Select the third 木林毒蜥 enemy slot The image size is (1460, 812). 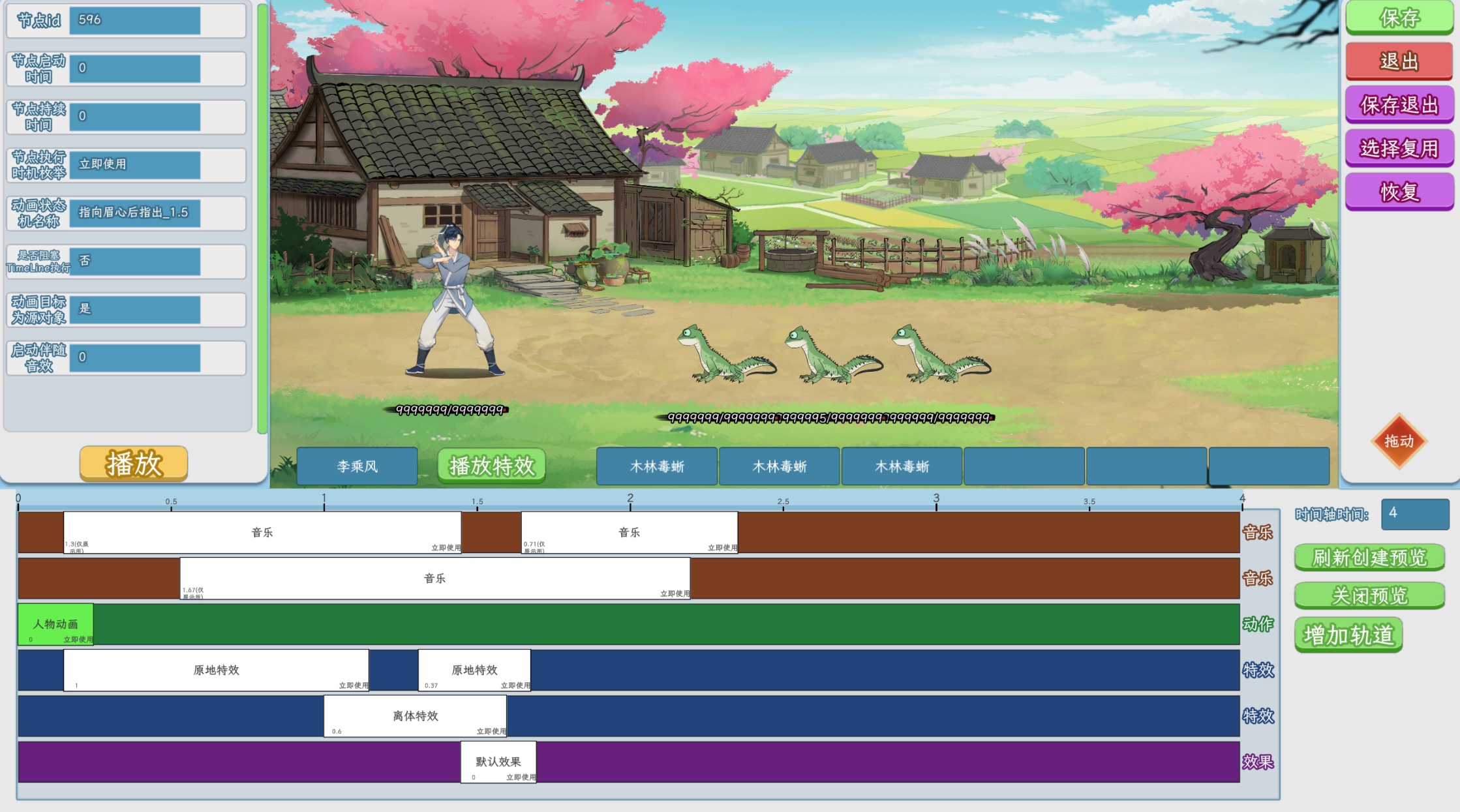[902, 466]
